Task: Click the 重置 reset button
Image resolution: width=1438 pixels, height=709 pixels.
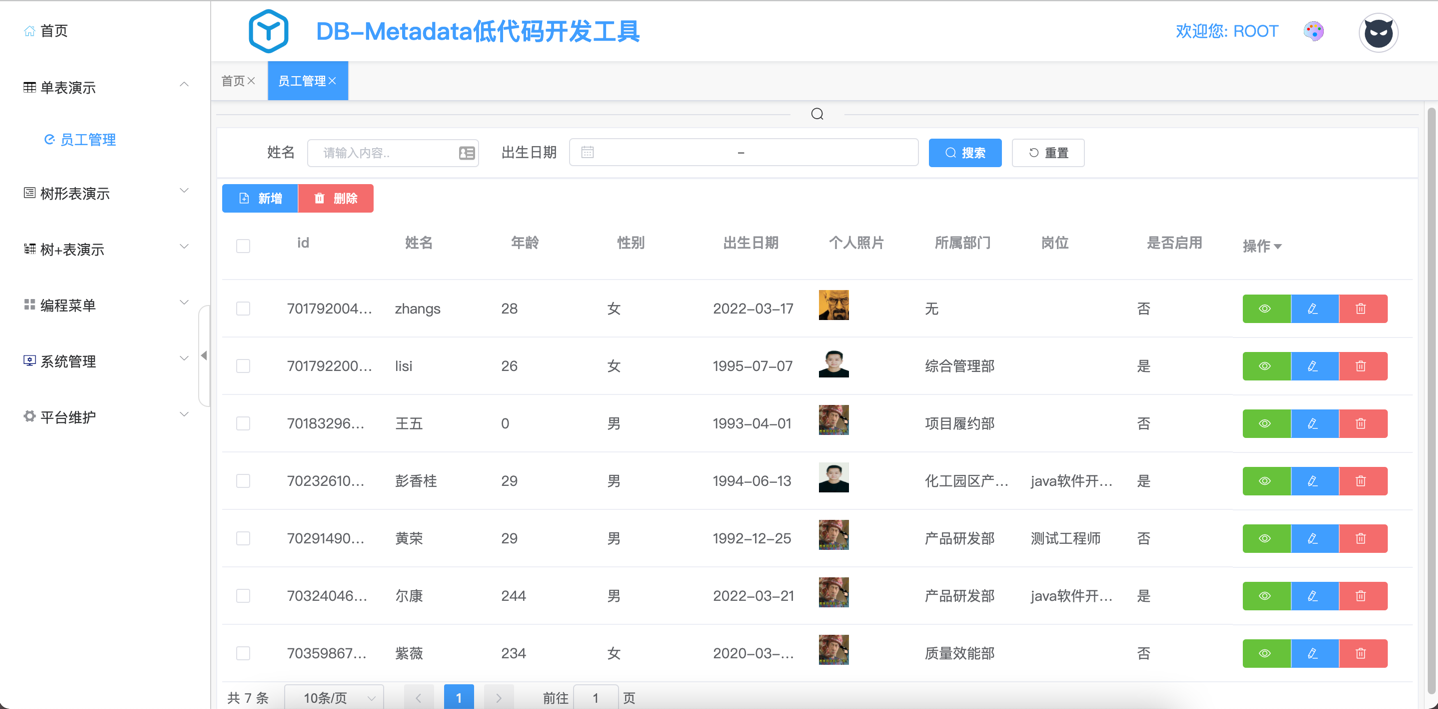Action: pos(1048,153)
